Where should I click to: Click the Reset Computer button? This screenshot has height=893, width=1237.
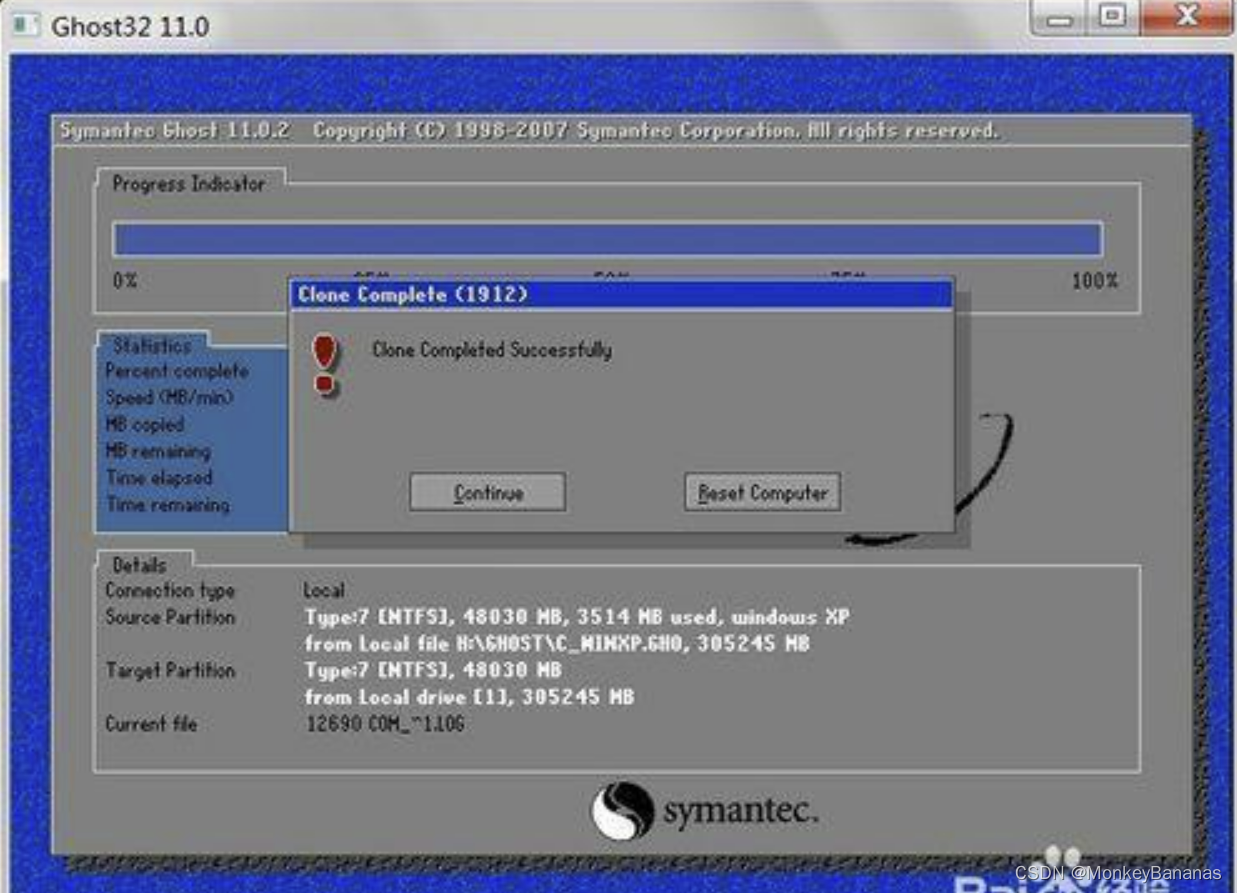[x=762, y=492]
